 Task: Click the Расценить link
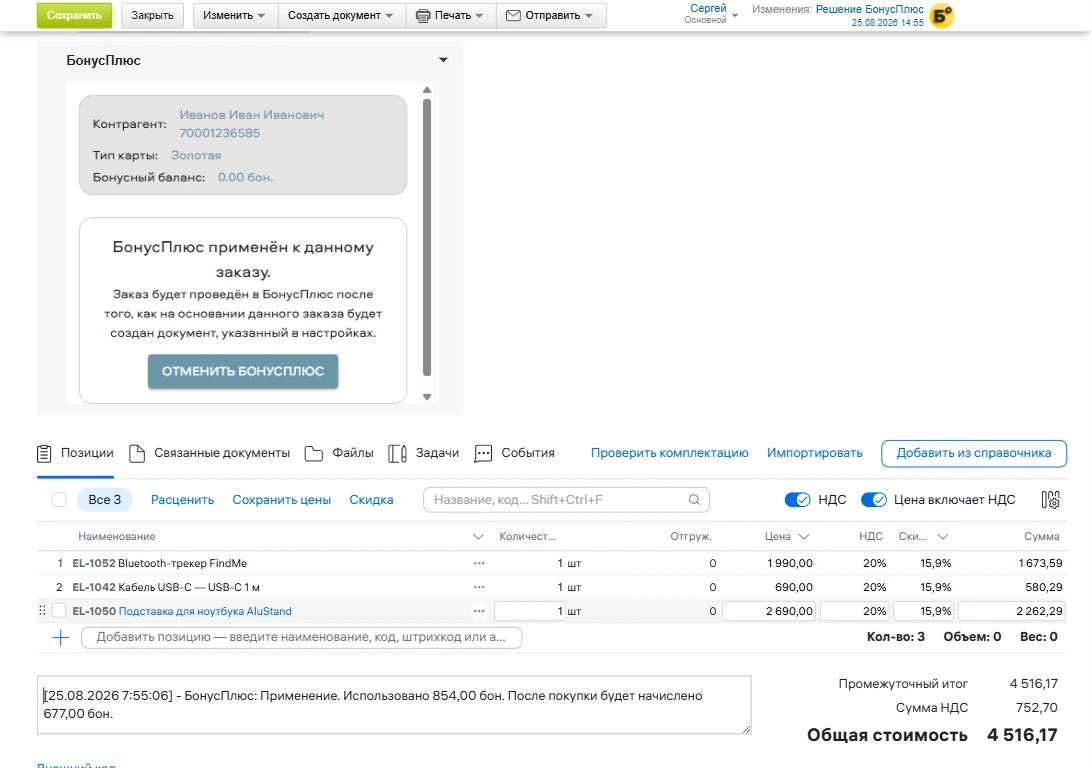pos(182,500)
